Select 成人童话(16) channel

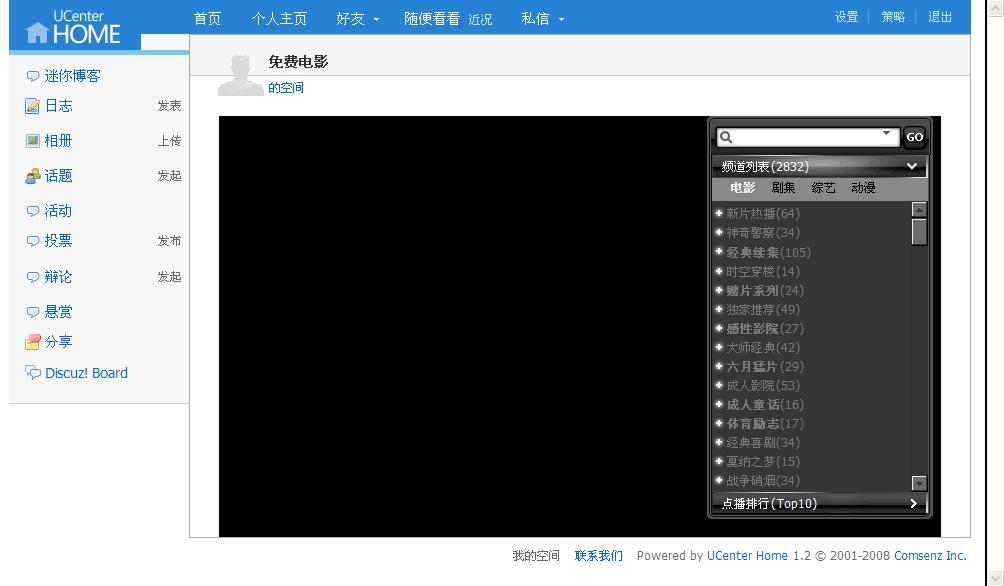click(765, 405)
